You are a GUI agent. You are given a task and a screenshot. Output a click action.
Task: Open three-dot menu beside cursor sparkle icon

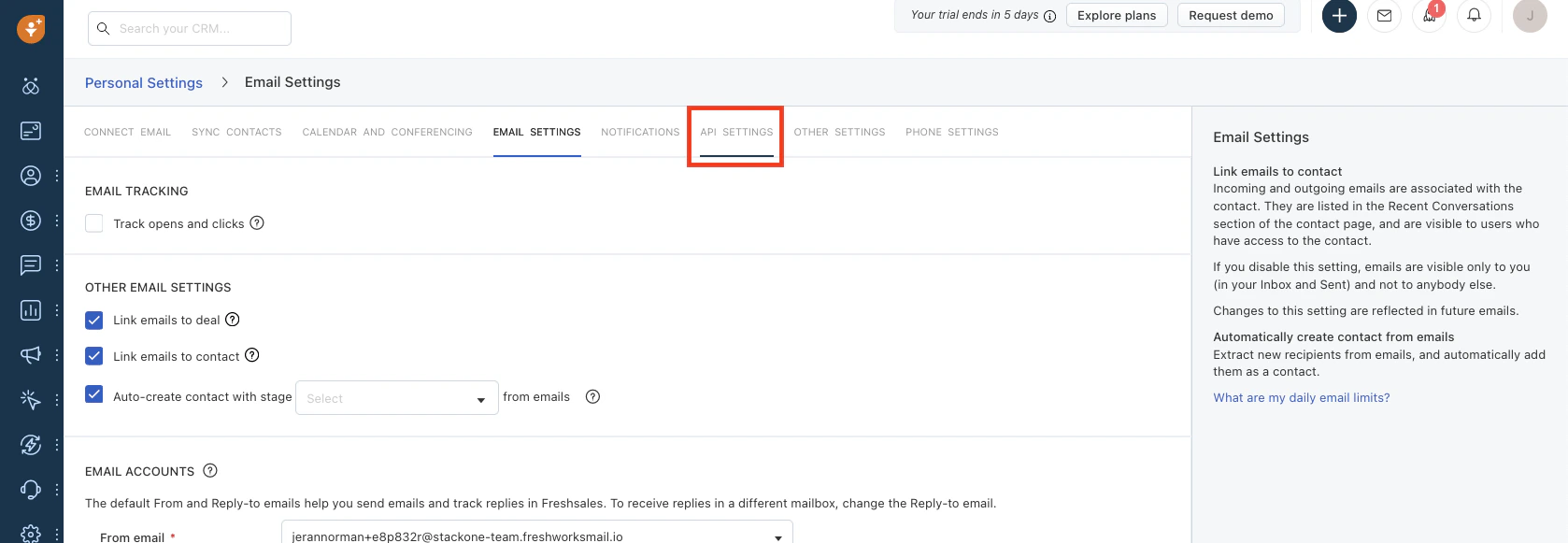pos(57,400)
